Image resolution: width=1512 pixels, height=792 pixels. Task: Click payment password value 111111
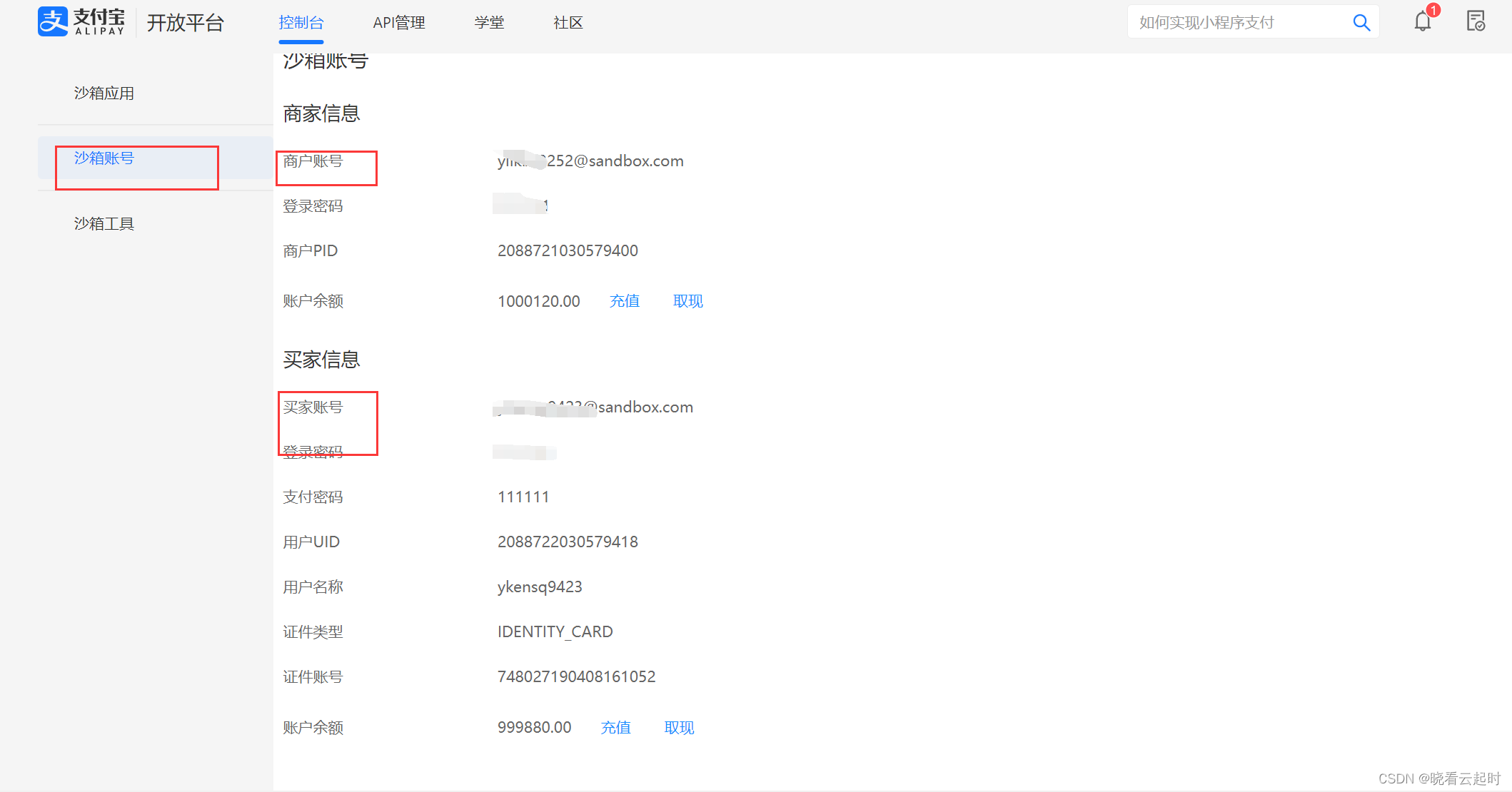(523, 497)
